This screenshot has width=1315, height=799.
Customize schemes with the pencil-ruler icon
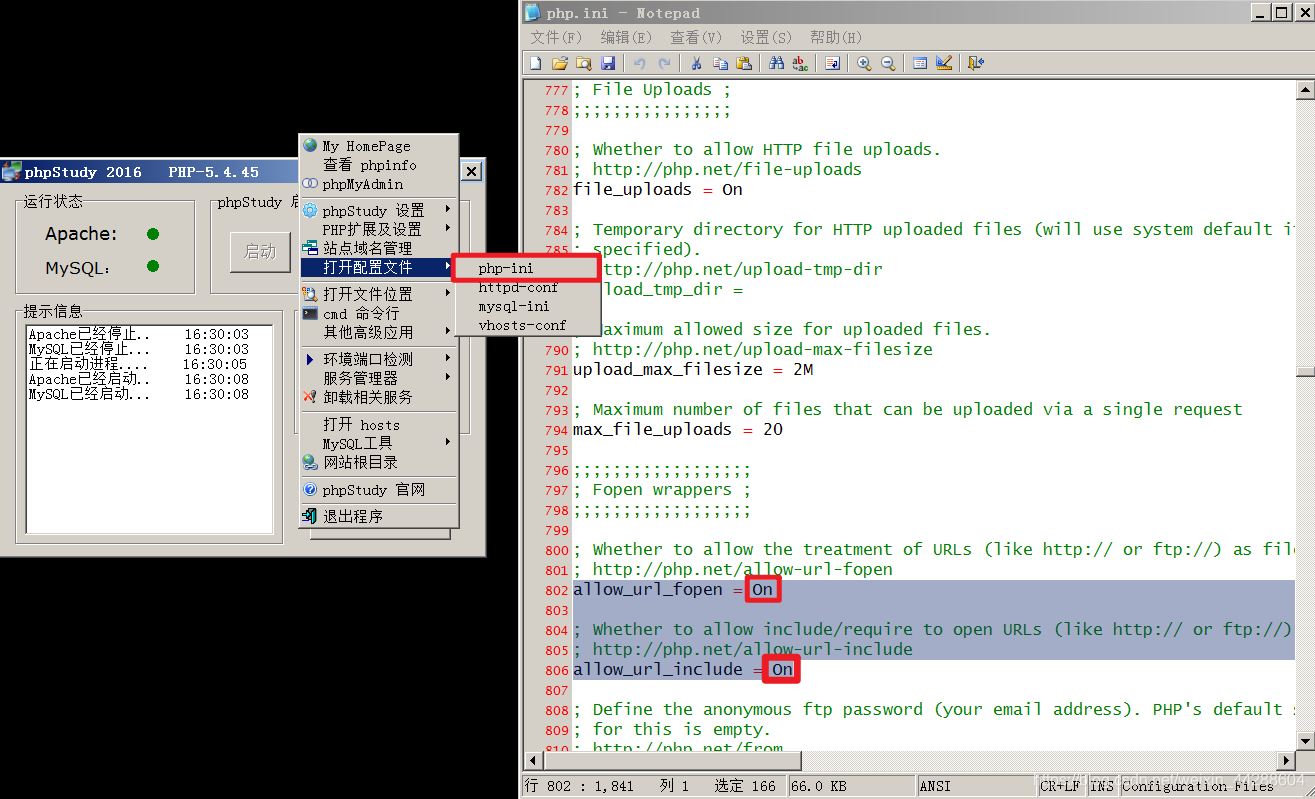(x=944, y=63)
